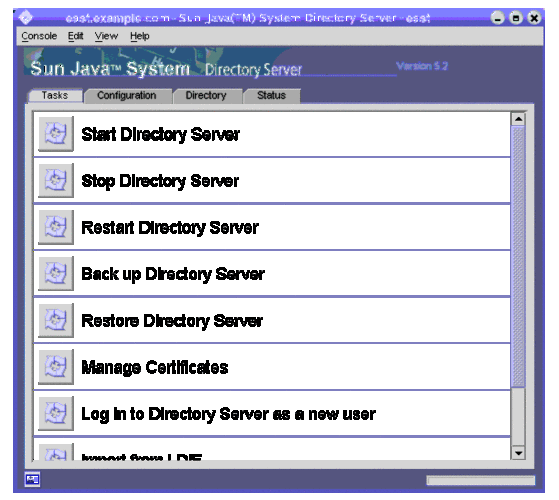Select the Restart Directory Server label
Image resolution: width=559 pixels, height=500 pixels.
170,228
